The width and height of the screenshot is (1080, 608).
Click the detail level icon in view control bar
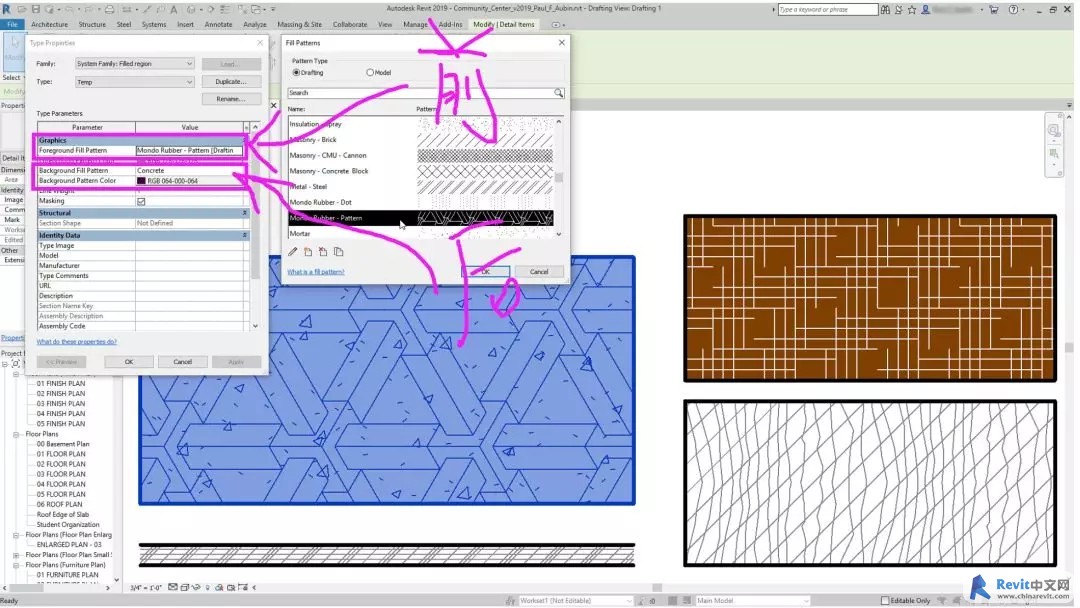coord(173,587)
